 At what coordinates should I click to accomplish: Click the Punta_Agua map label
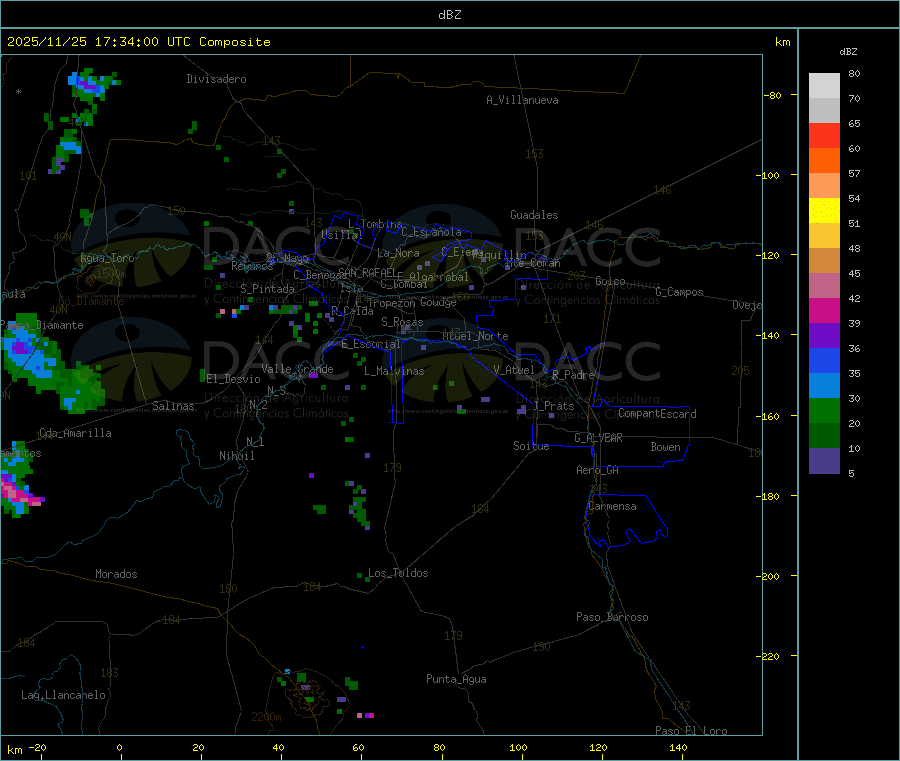(x=456, y=679)
